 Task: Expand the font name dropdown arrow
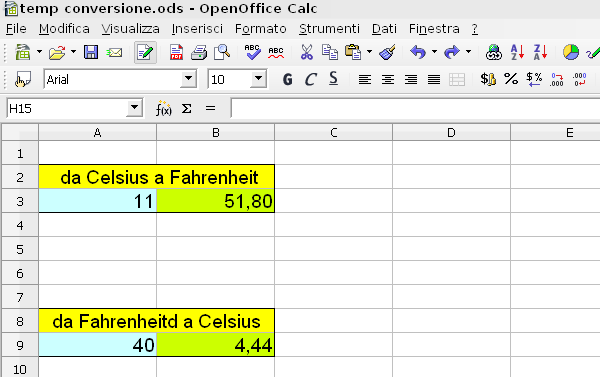click(188, 79)
